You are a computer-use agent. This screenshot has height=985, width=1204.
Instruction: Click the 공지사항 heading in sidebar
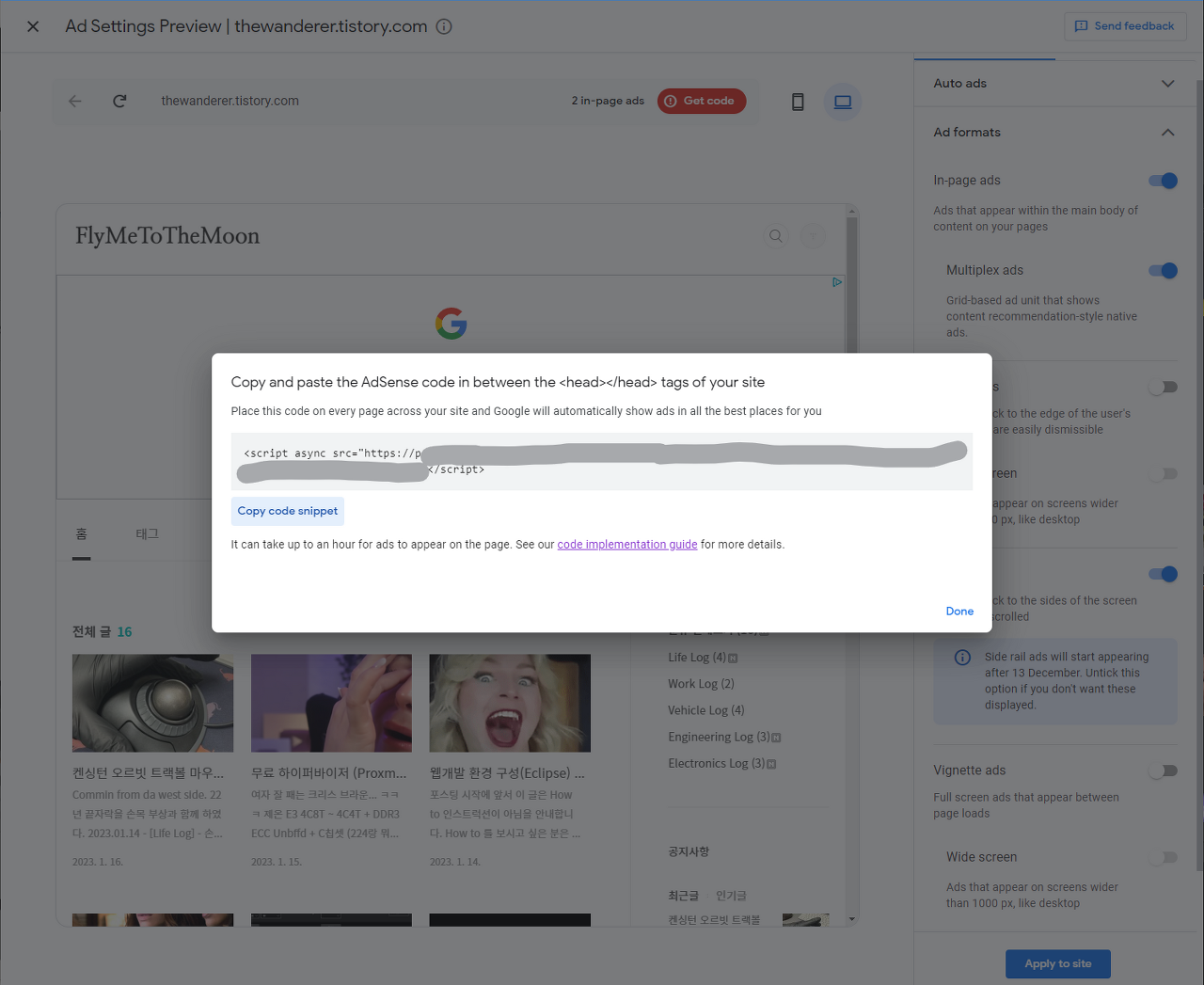coord(689,851)
